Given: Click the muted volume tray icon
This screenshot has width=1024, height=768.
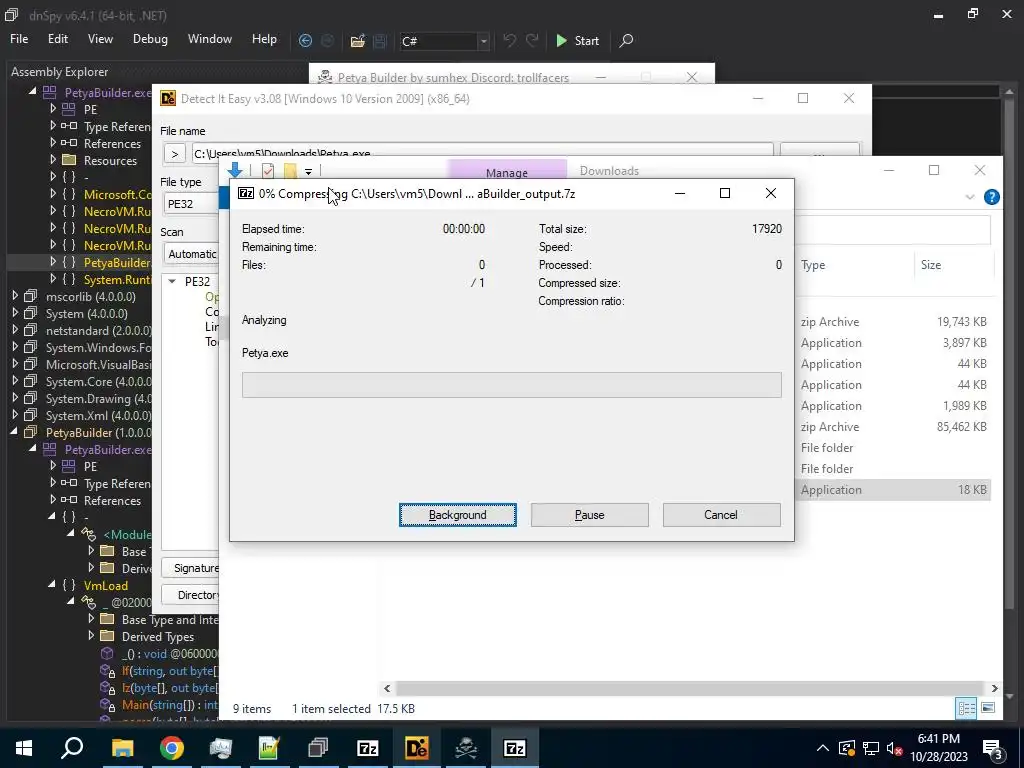Looking at the screenshot, I should click(x=894, y=748).
